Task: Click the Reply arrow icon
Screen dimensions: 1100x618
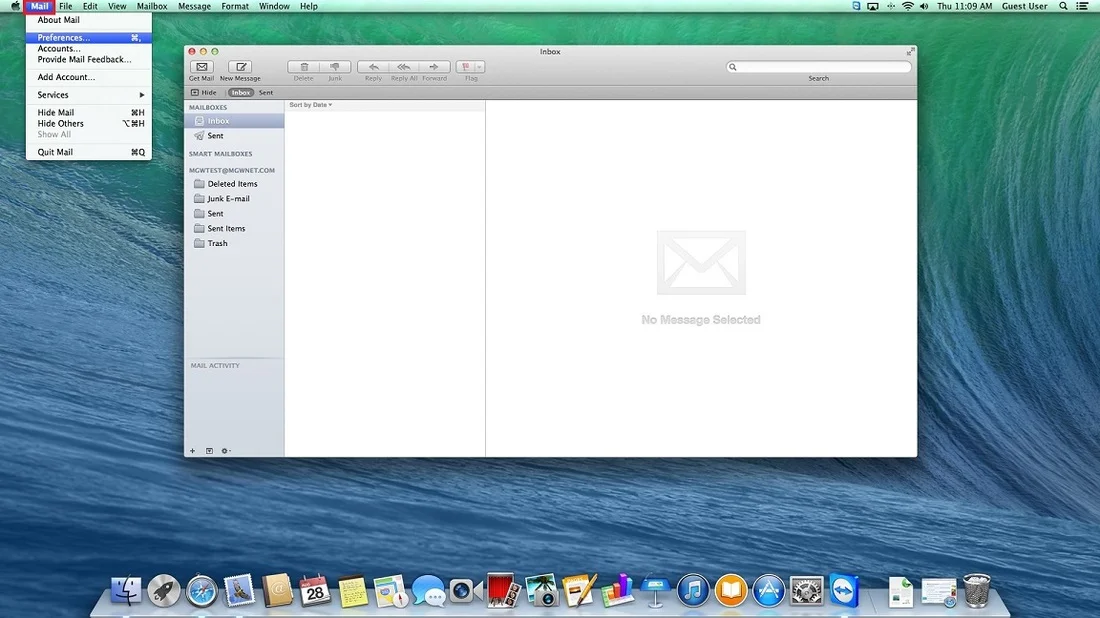Action: [373, 67]
